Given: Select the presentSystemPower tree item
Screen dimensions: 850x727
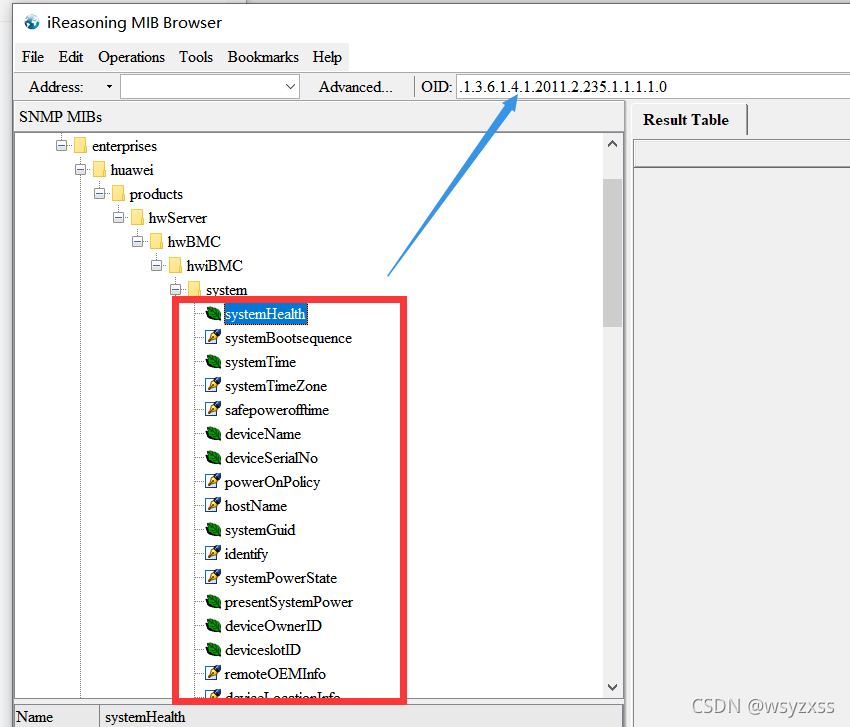Looking at the screenshot, I should click(x=288, y=602).
